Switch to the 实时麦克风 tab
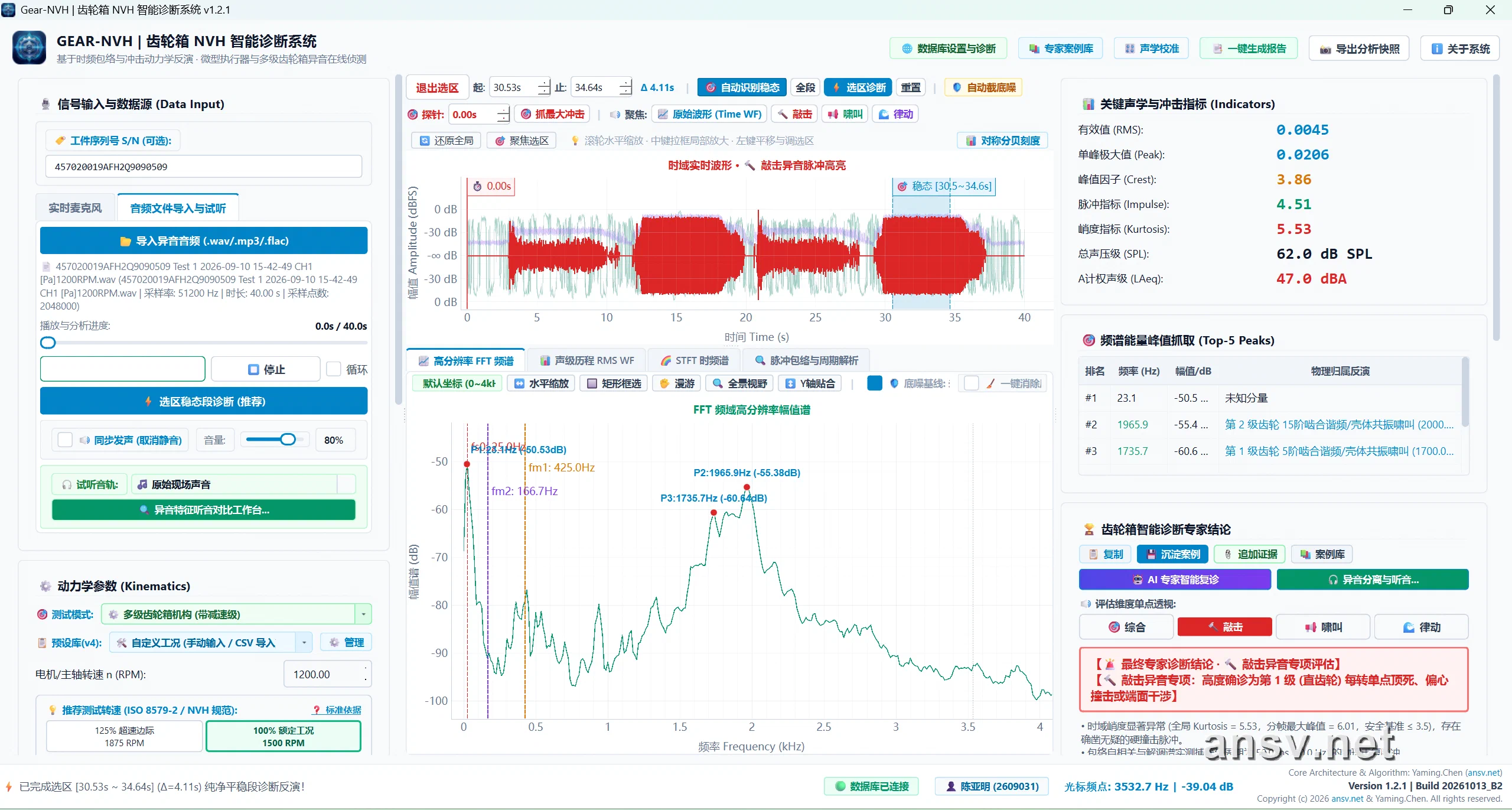1512x810 pixels. (x=75, y=208)
